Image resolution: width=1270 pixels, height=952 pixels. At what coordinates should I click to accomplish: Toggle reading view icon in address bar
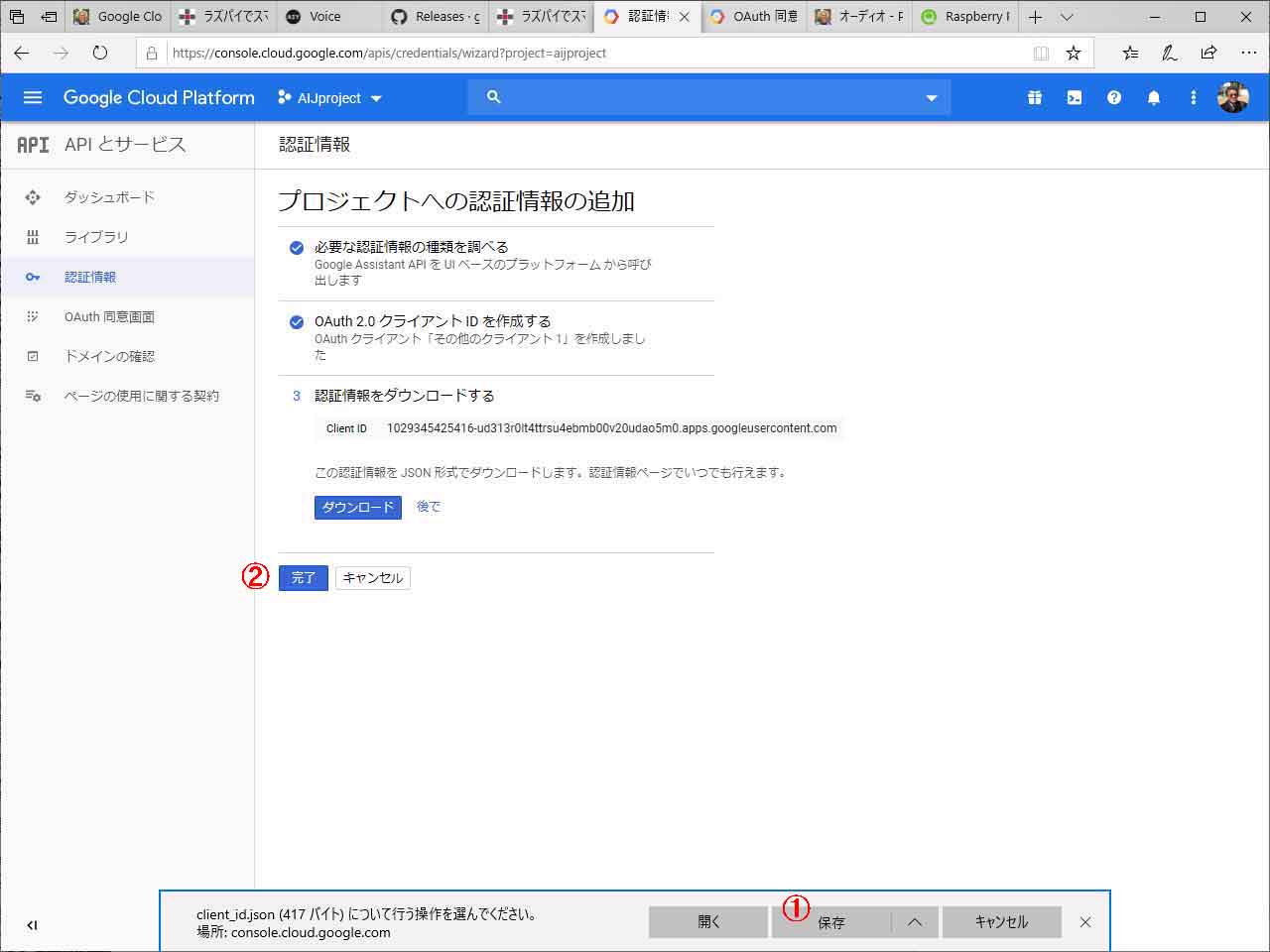click(x=1041, y=54)
